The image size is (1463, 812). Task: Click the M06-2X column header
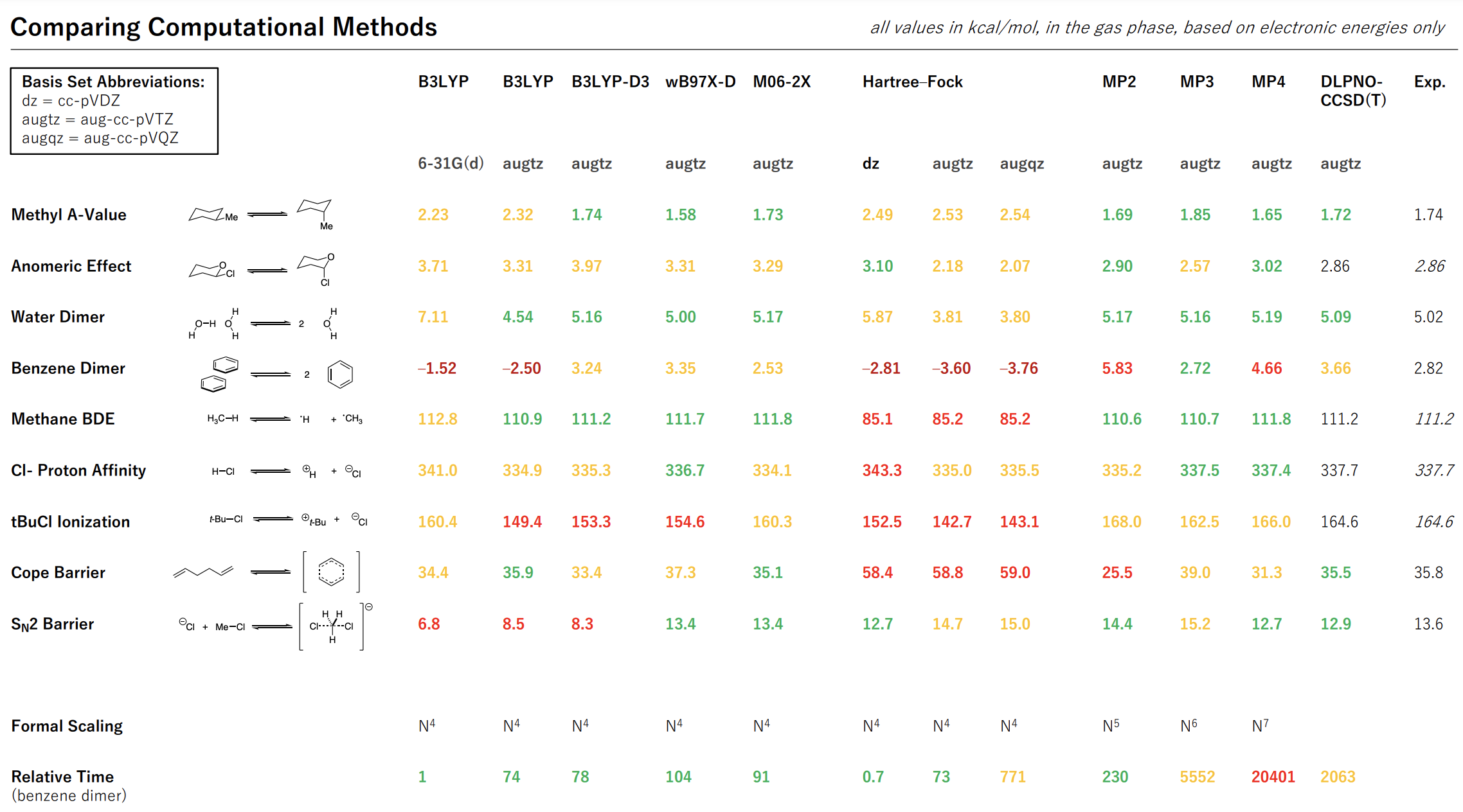click(781, 82)
